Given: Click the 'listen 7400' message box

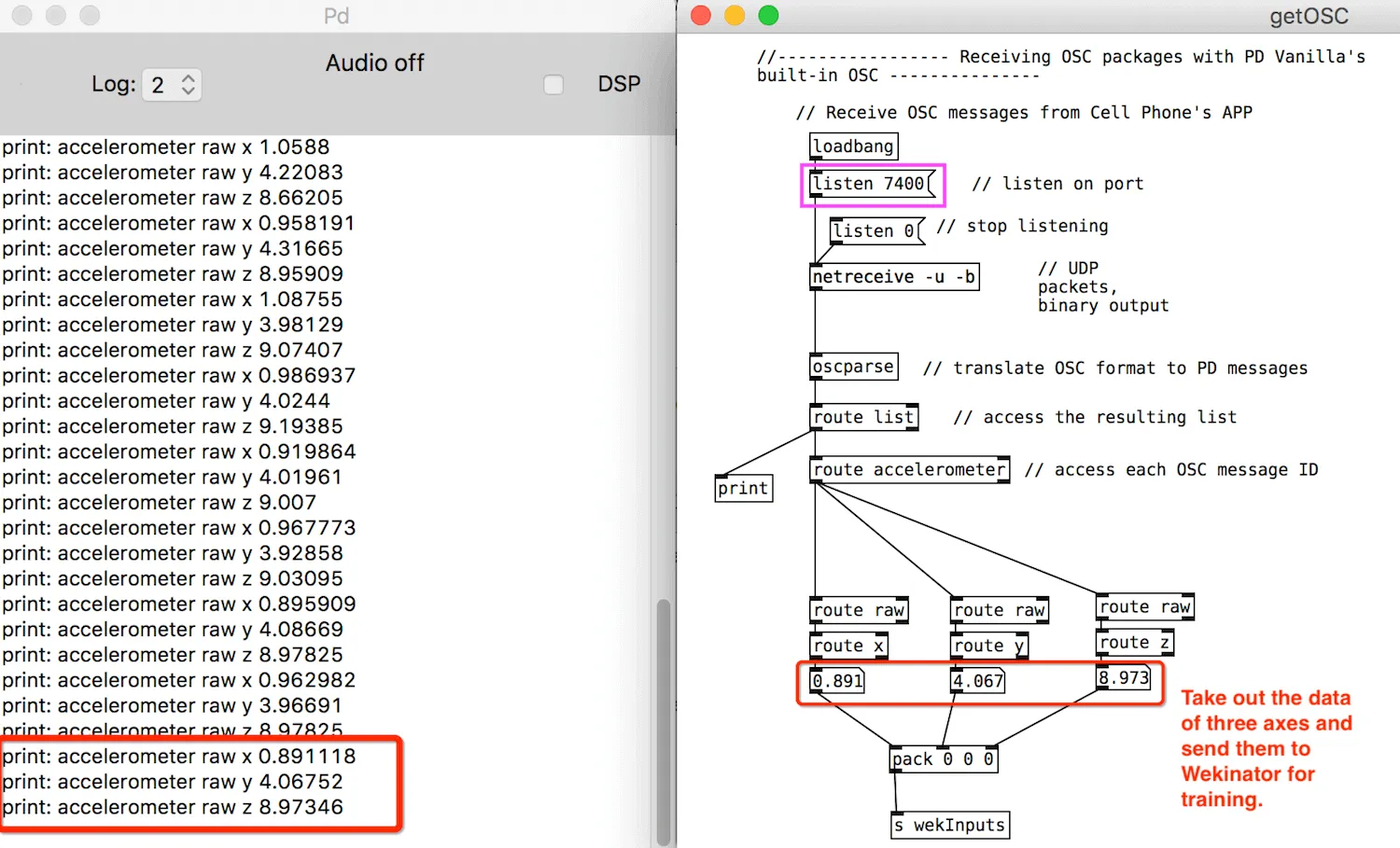Looking at the screenshot, I should pyautogui.click(x=872, y=184).
